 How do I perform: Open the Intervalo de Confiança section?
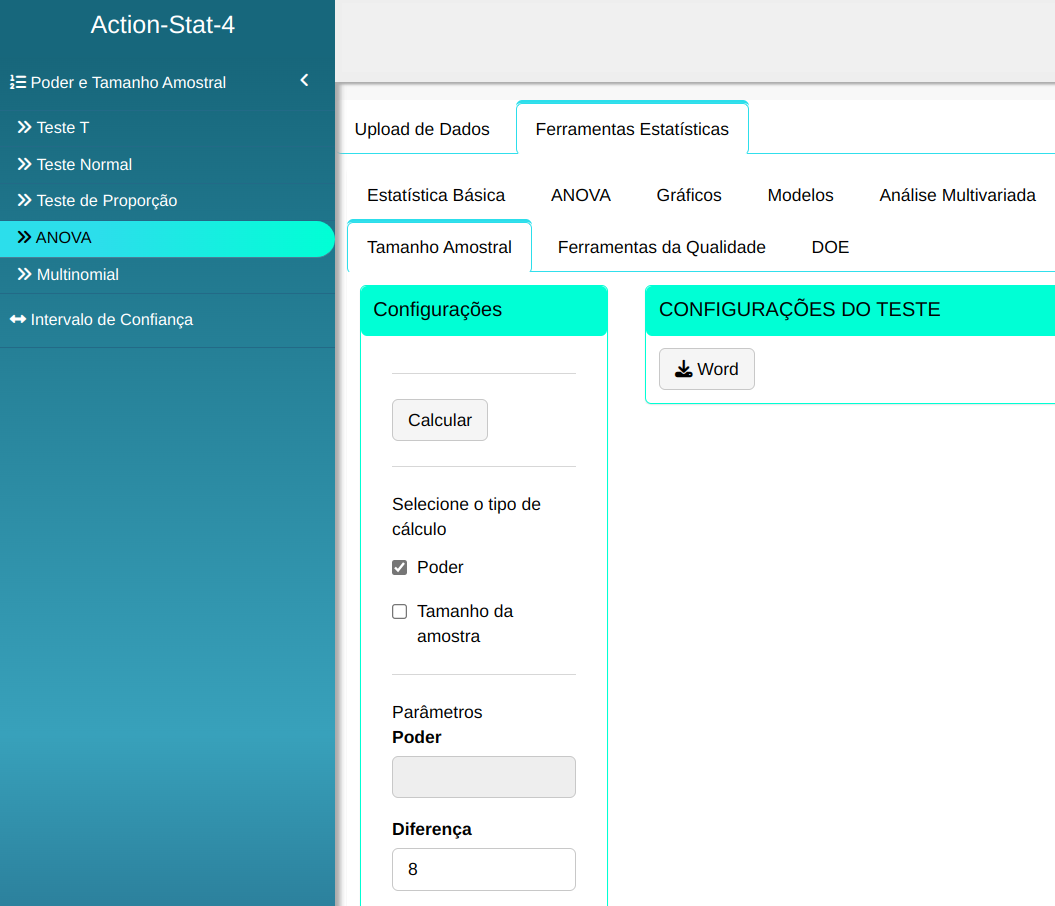click(x=112, y=320)
